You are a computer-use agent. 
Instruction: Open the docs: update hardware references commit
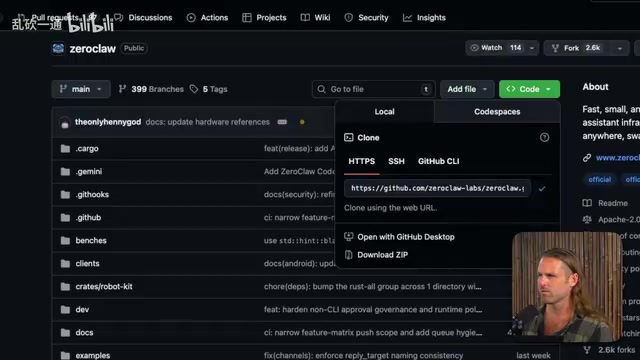coord(207,122)
